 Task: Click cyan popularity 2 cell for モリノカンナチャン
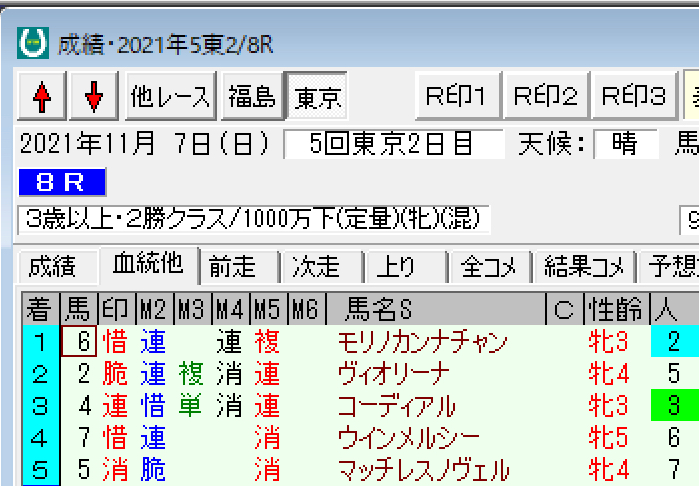coord(675,342)
